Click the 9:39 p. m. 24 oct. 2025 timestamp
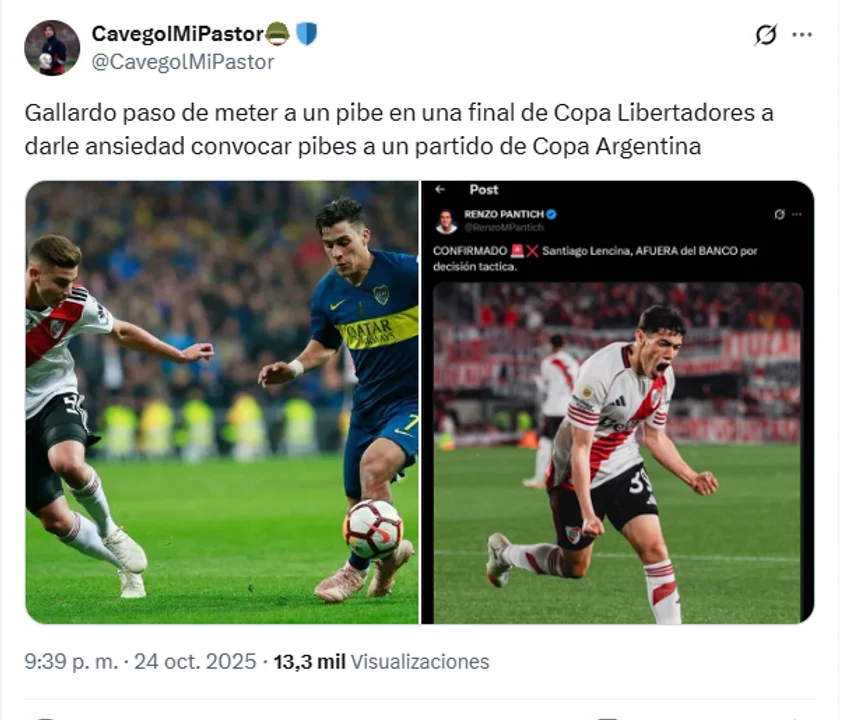 point(140,662)
